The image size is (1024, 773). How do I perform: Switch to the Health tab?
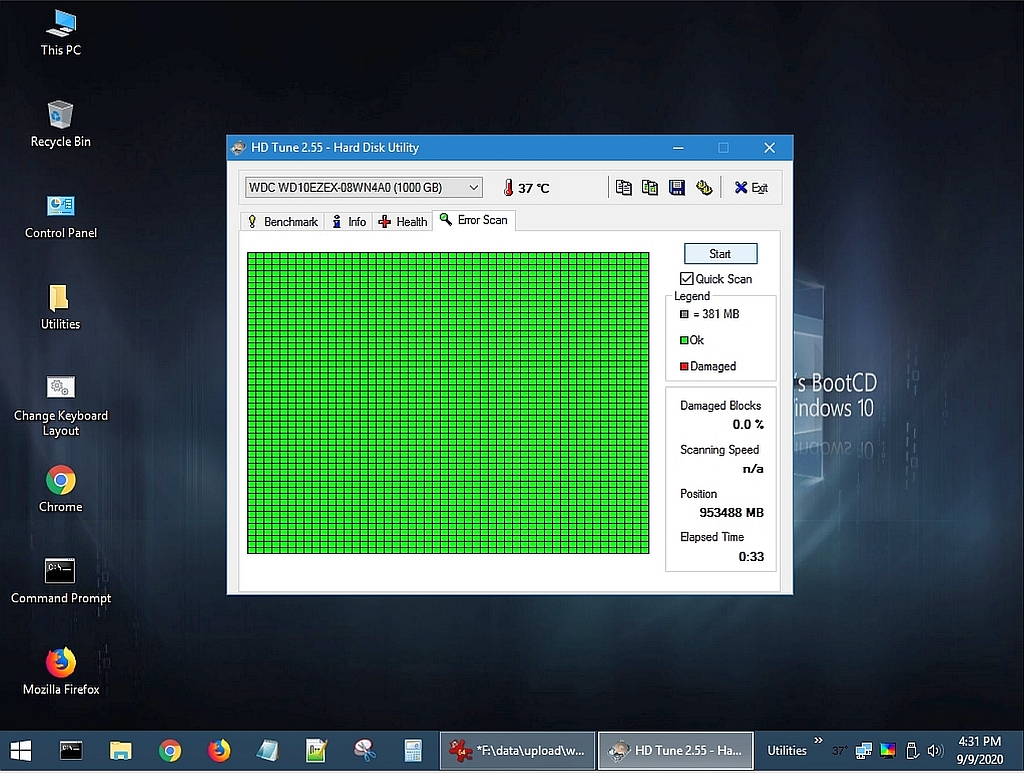pyautogui.click(x=403, y=222)
